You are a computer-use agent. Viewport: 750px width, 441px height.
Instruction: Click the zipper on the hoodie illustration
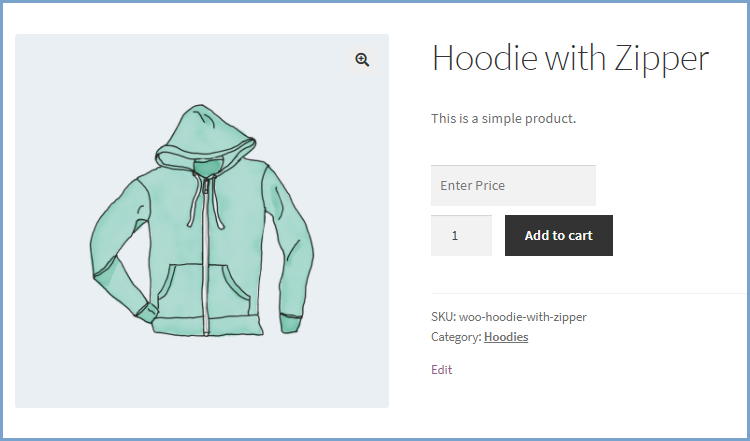[206, 258]
